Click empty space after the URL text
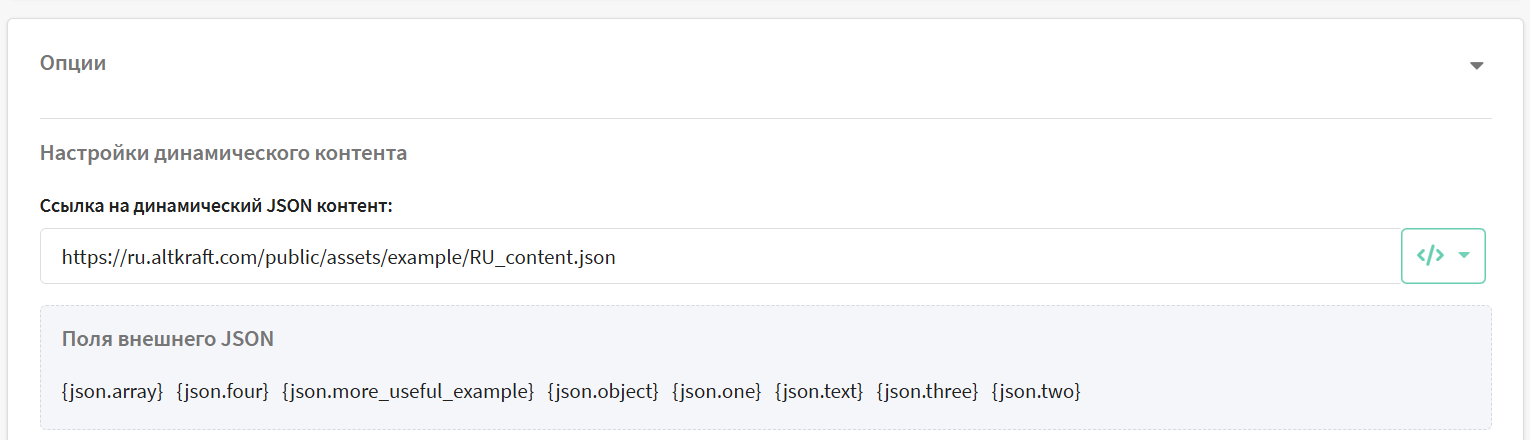This screenshot has width=1530, height=440. point(1000,257)
